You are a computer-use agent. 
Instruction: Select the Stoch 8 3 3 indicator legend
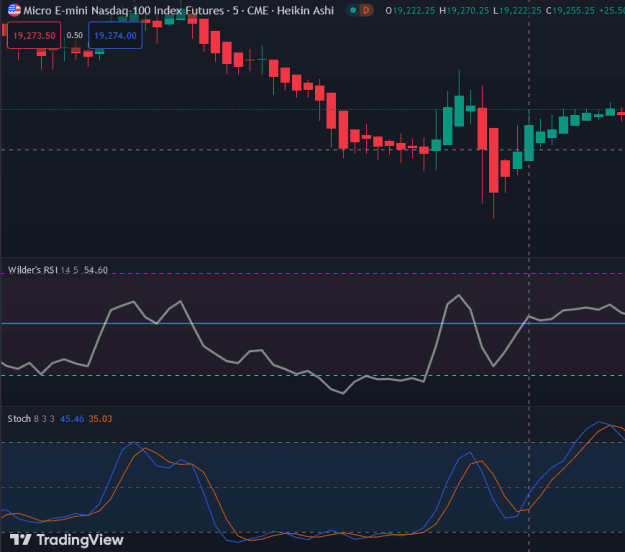pyautogui.click(x=31, y=418)
